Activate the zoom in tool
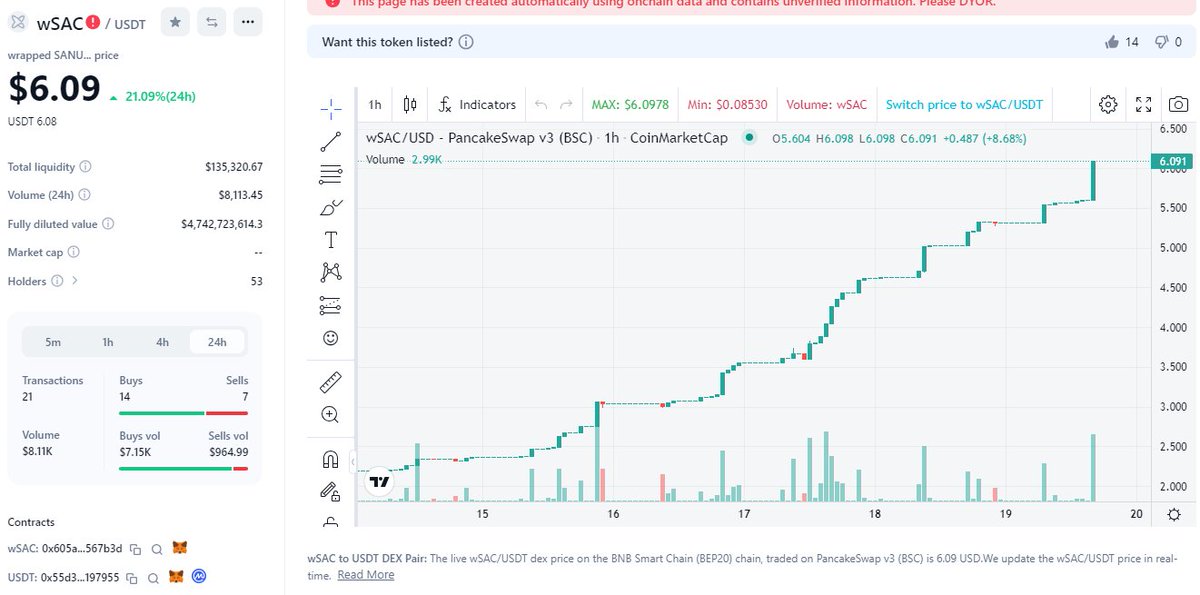This screenshot has height=595, width=1200. 331,414
